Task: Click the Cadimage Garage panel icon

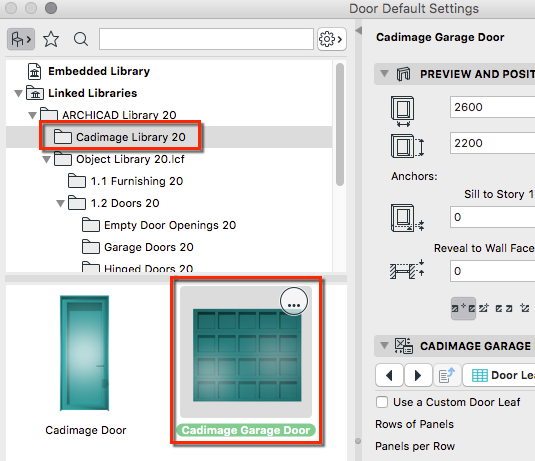Action: tap(404, 346)
